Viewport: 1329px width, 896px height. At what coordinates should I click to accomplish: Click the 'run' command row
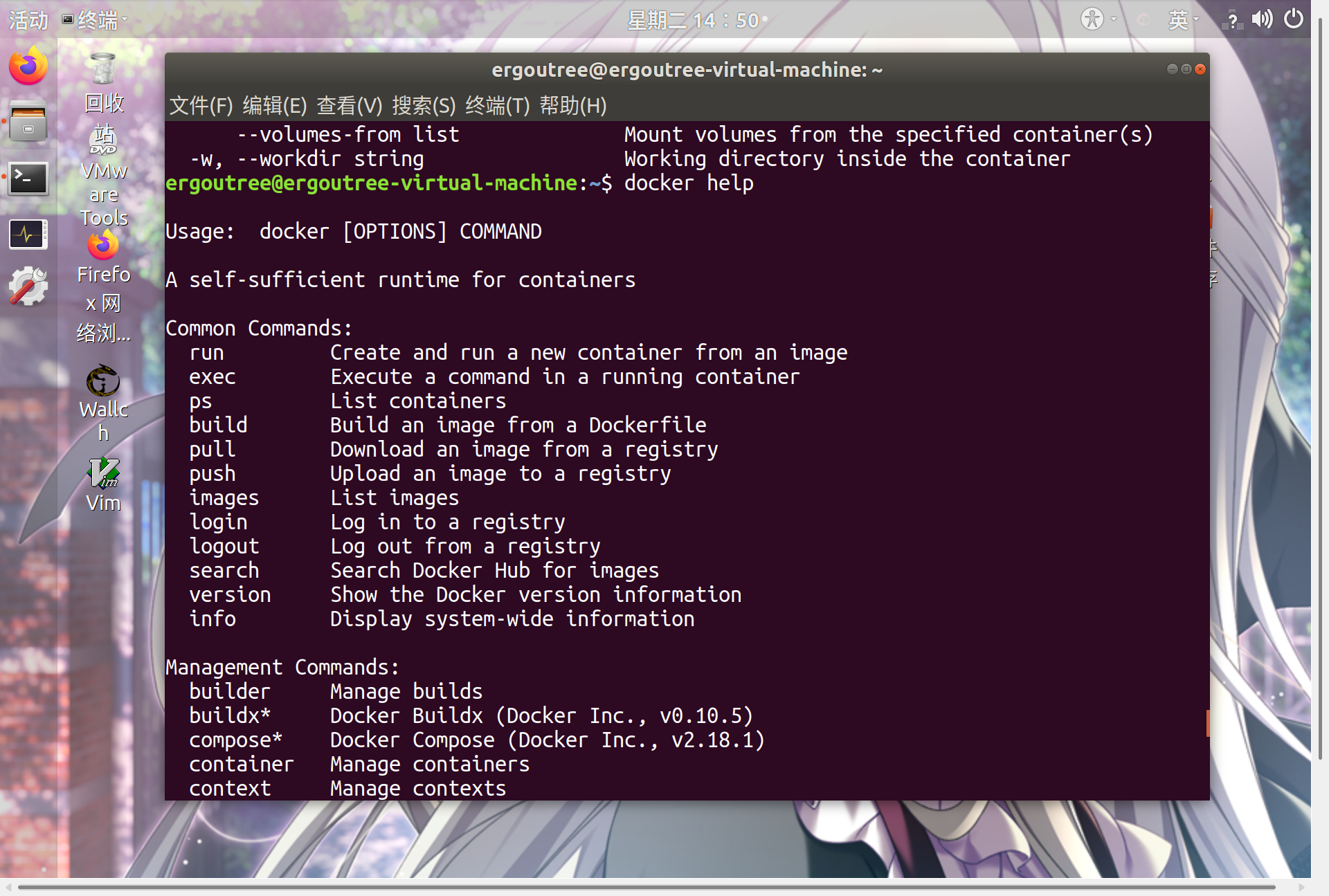[x=518, y=353]
